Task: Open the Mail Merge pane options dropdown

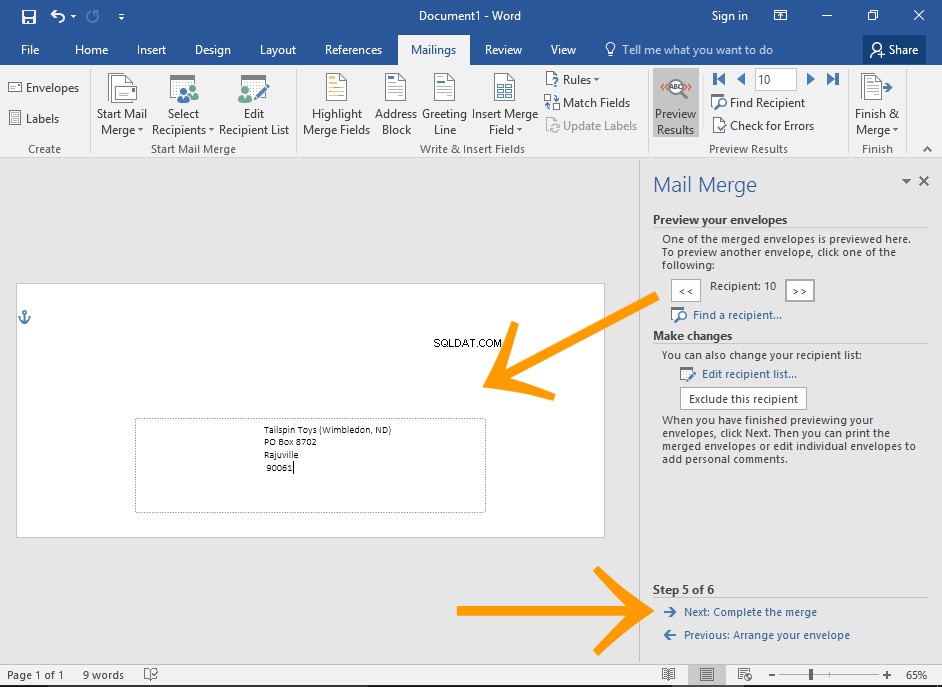Action: (x=906, y=181)
